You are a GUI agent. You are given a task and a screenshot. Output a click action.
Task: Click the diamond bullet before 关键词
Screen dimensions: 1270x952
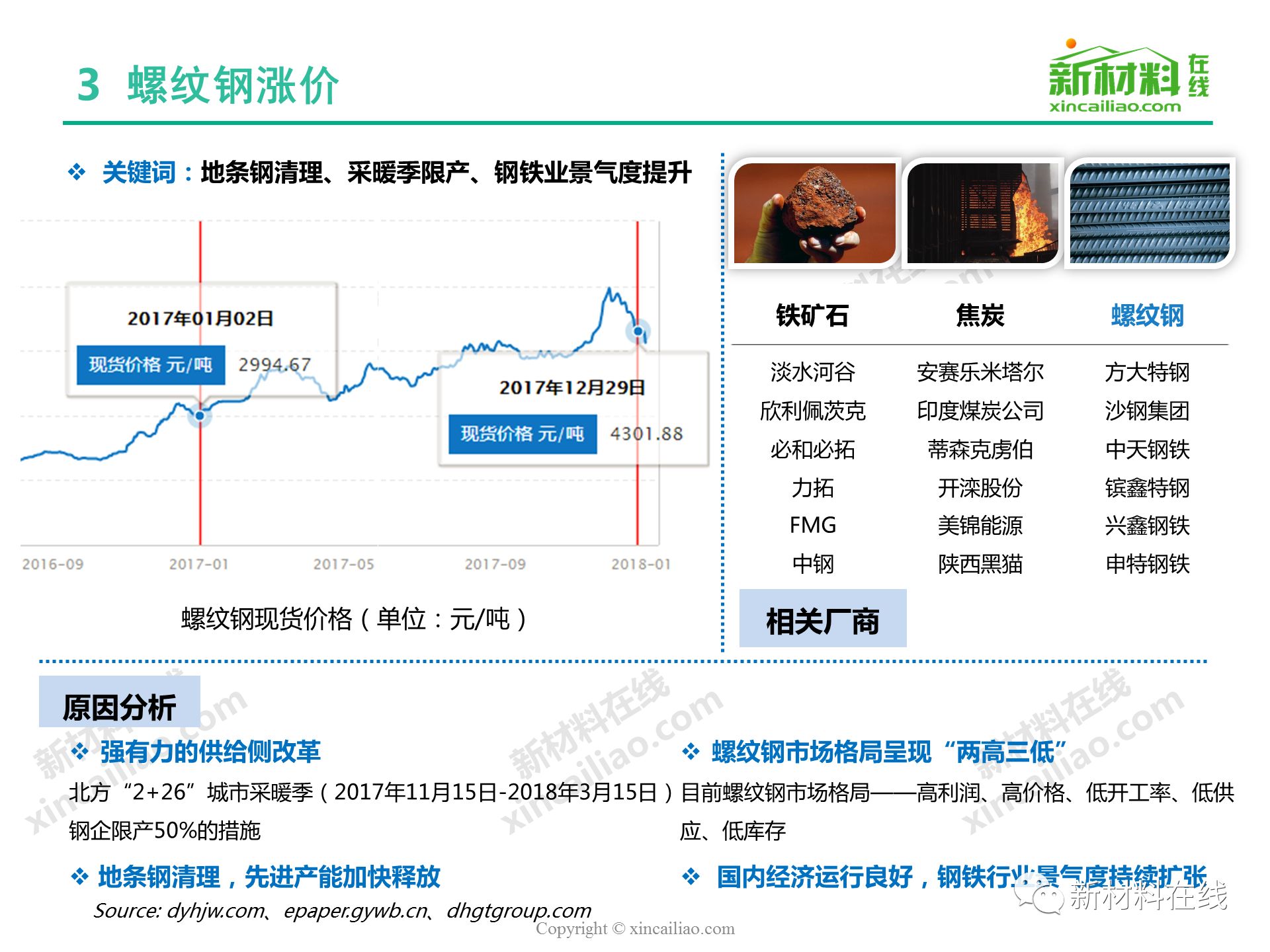[77, 173]
